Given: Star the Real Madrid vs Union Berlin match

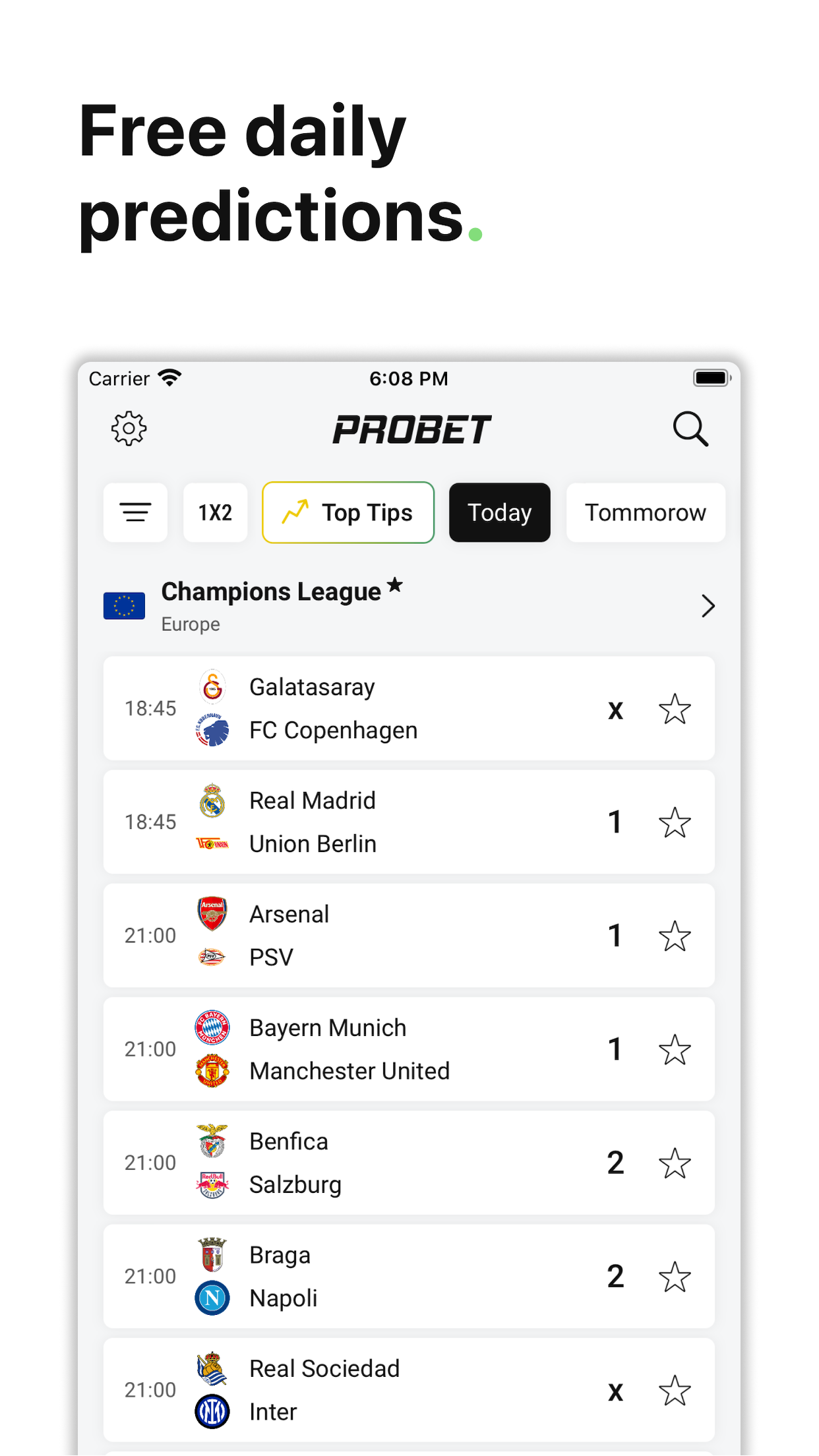Looking at the screenshot, I should tap(675, 822).
